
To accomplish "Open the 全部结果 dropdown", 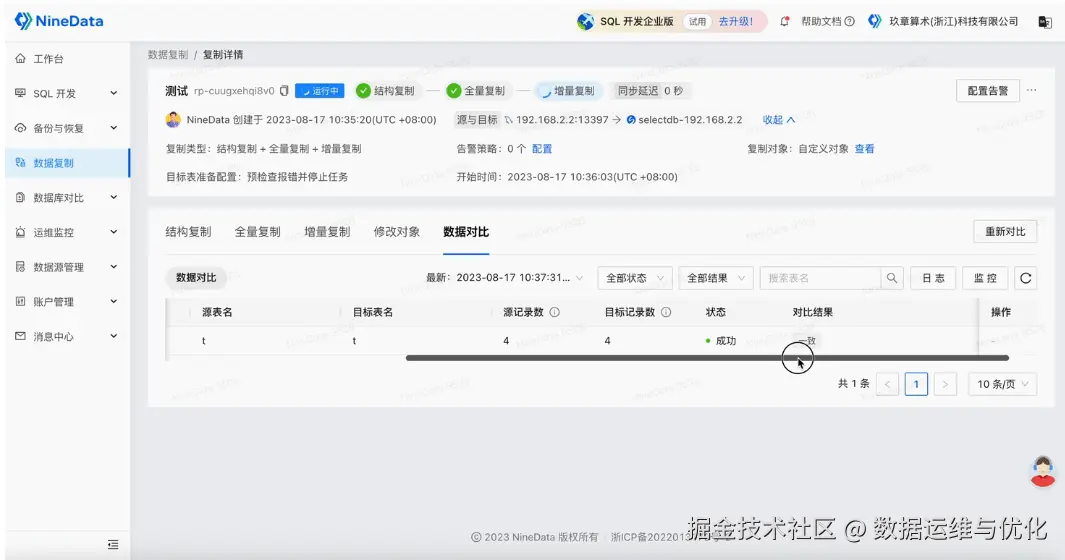I will [x=716, y=278].
